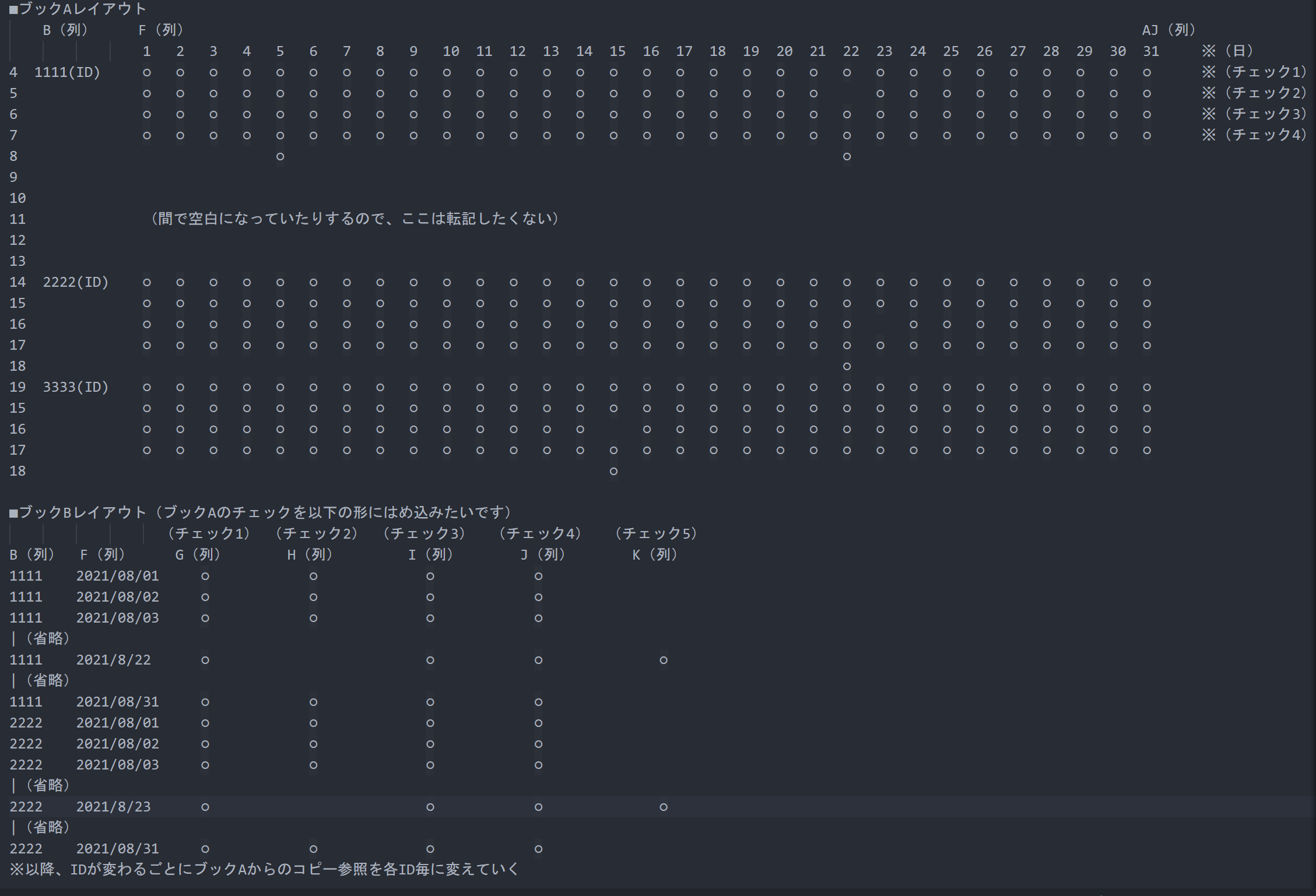This screenshot has width=1316, height=896.
Task: Click the ※（チェック1） row label
Action: (x=1253, y=72)
